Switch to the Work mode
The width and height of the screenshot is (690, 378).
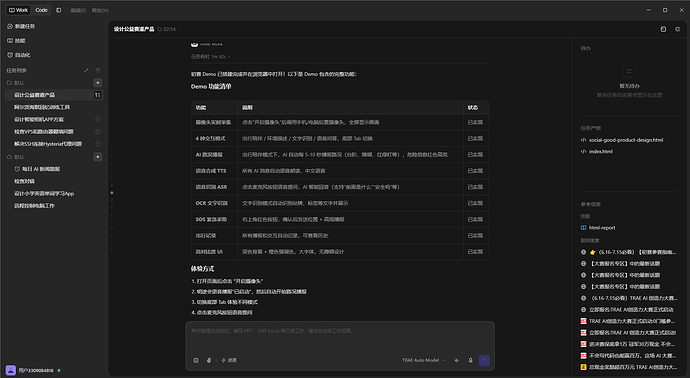(18, 10)
